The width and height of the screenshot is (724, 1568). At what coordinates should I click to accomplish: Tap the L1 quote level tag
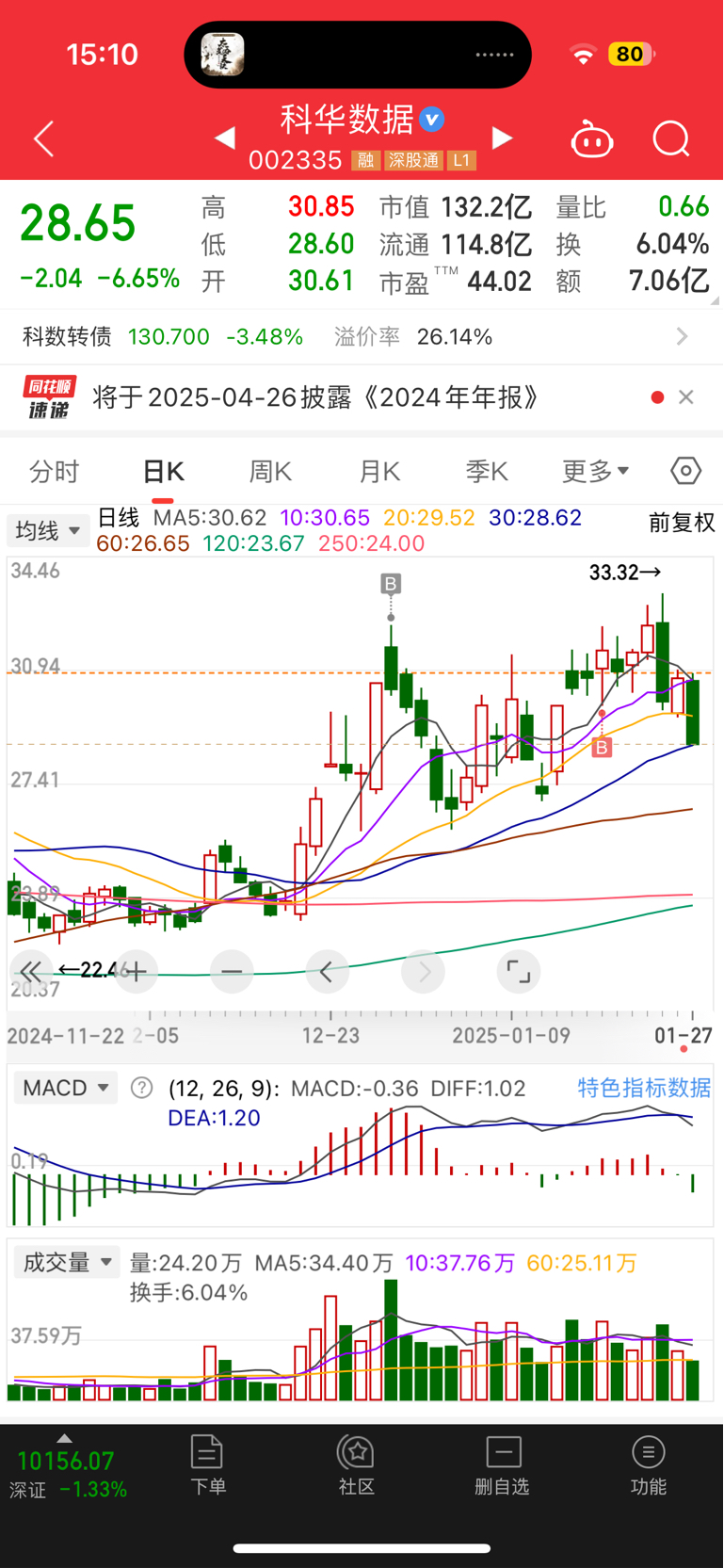[x=461, y=160]
